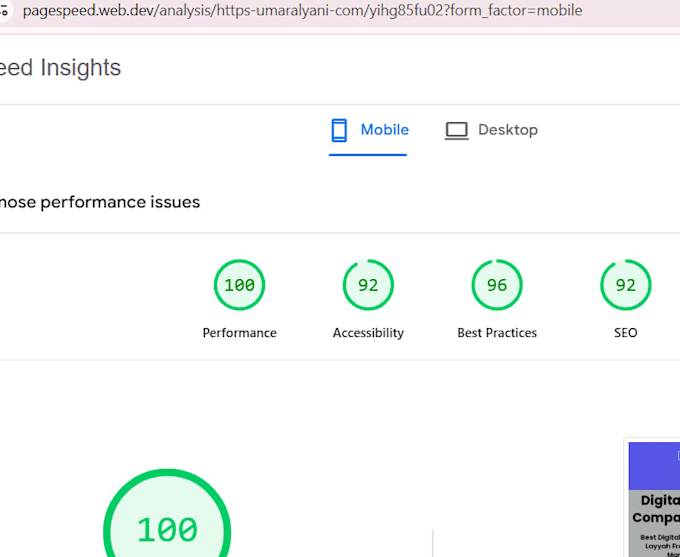Screen dimensions: 680x557
Task: Click the browser address bar URL
Action: (x=302, y=10)
